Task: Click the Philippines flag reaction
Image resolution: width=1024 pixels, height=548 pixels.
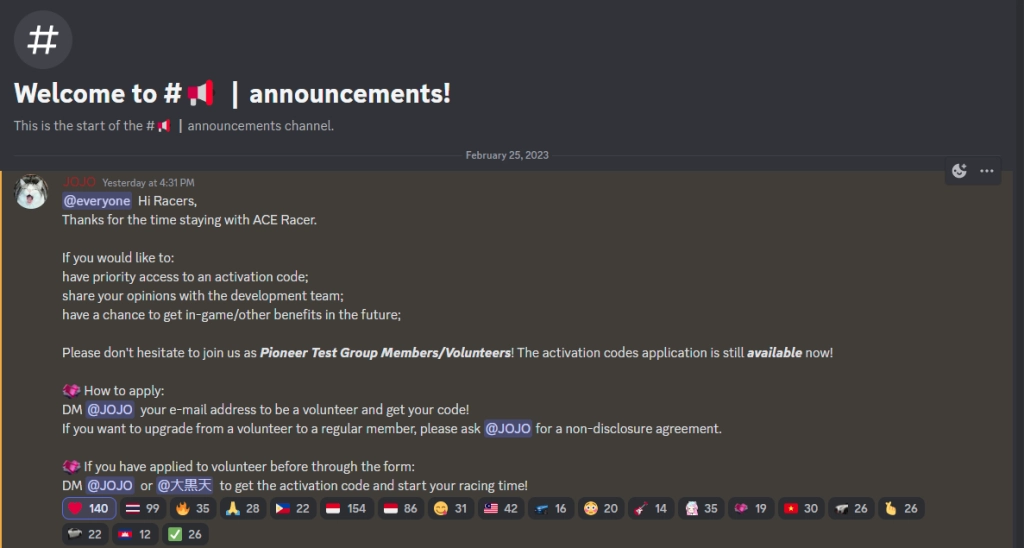Action: (x=294, y=509)
